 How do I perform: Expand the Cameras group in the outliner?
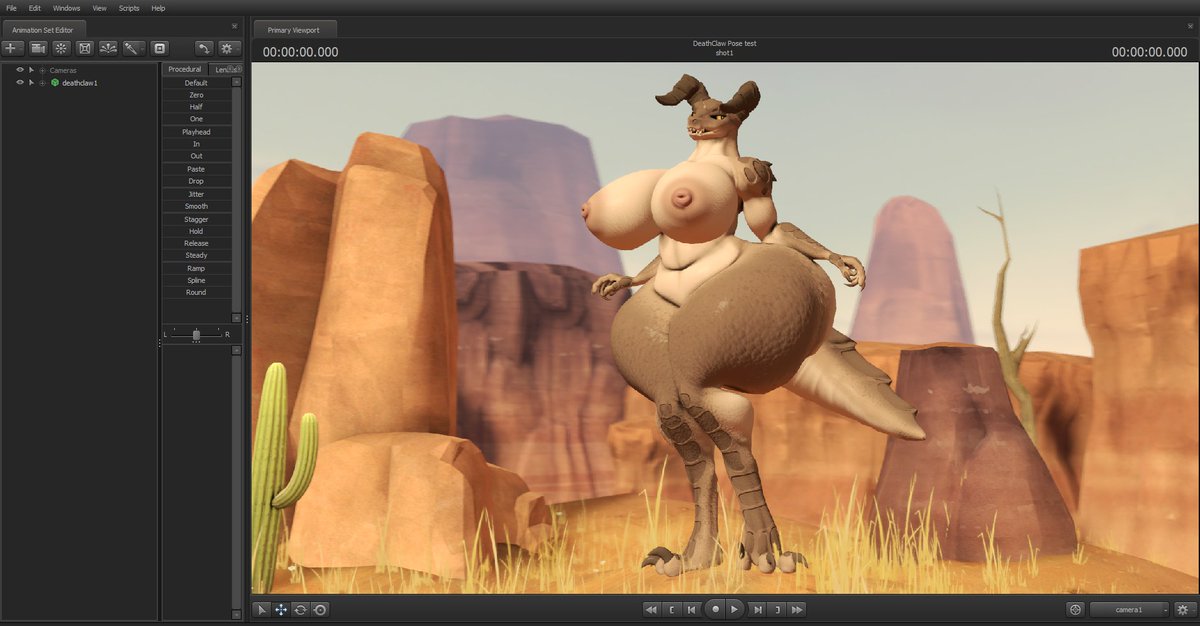43,70
